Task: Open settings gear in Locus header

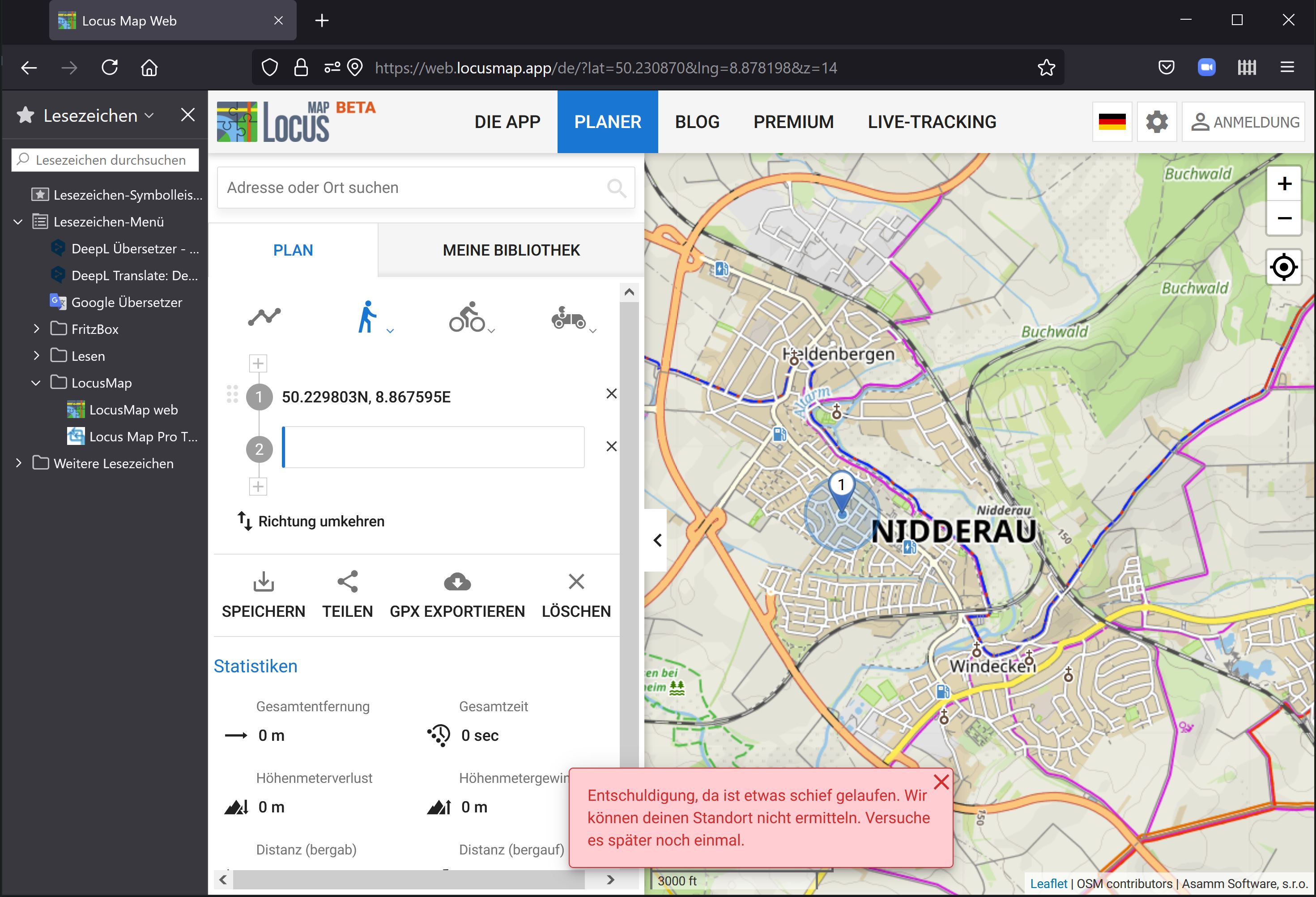Action: click(x=1157, y=122)
